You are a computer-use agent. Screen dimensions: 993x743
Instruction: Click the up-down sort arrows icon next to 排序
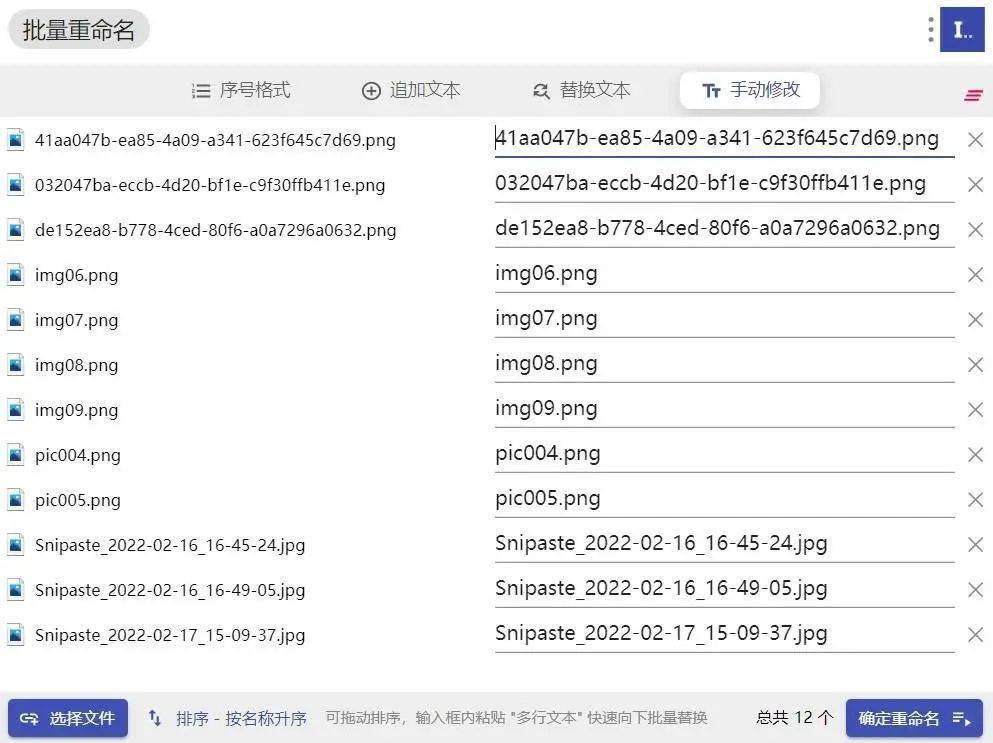click(155, 718)
